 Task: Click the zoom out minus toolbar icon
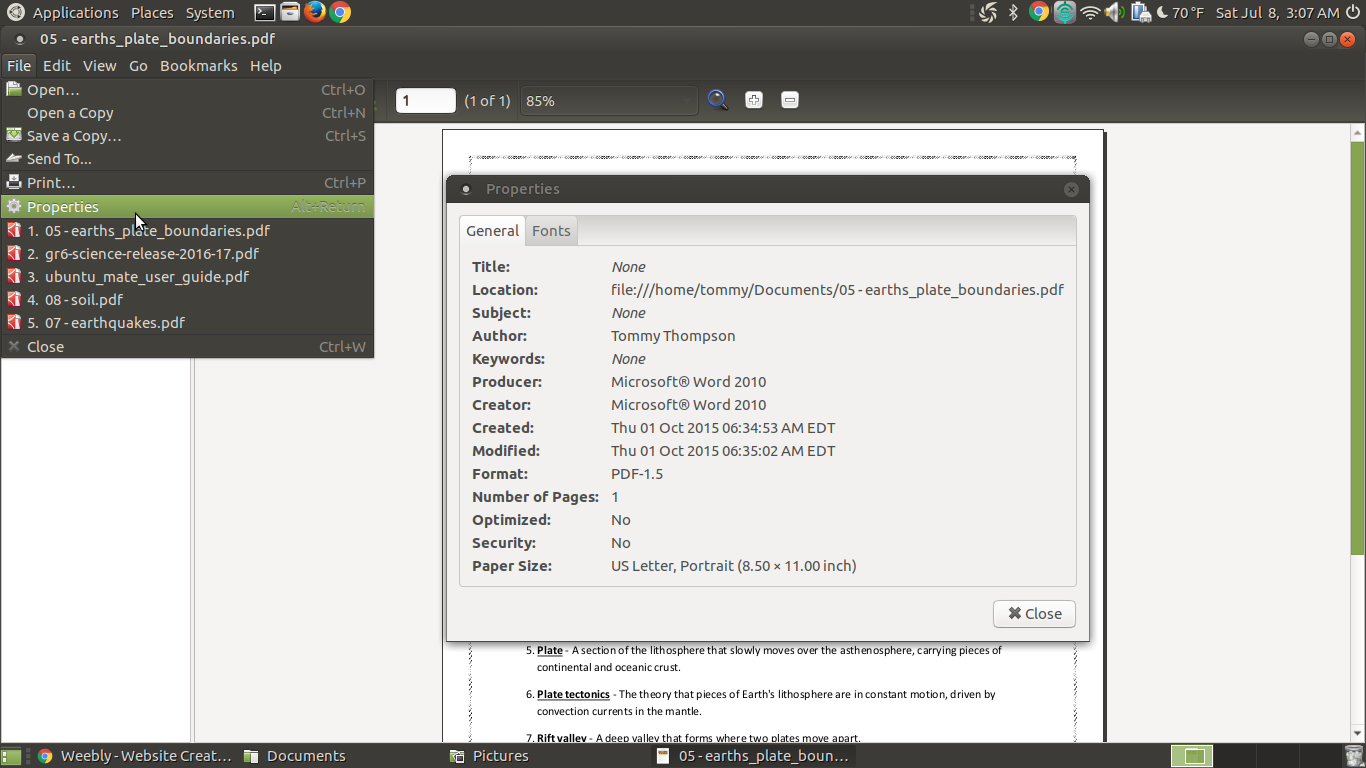pos(790,100)
